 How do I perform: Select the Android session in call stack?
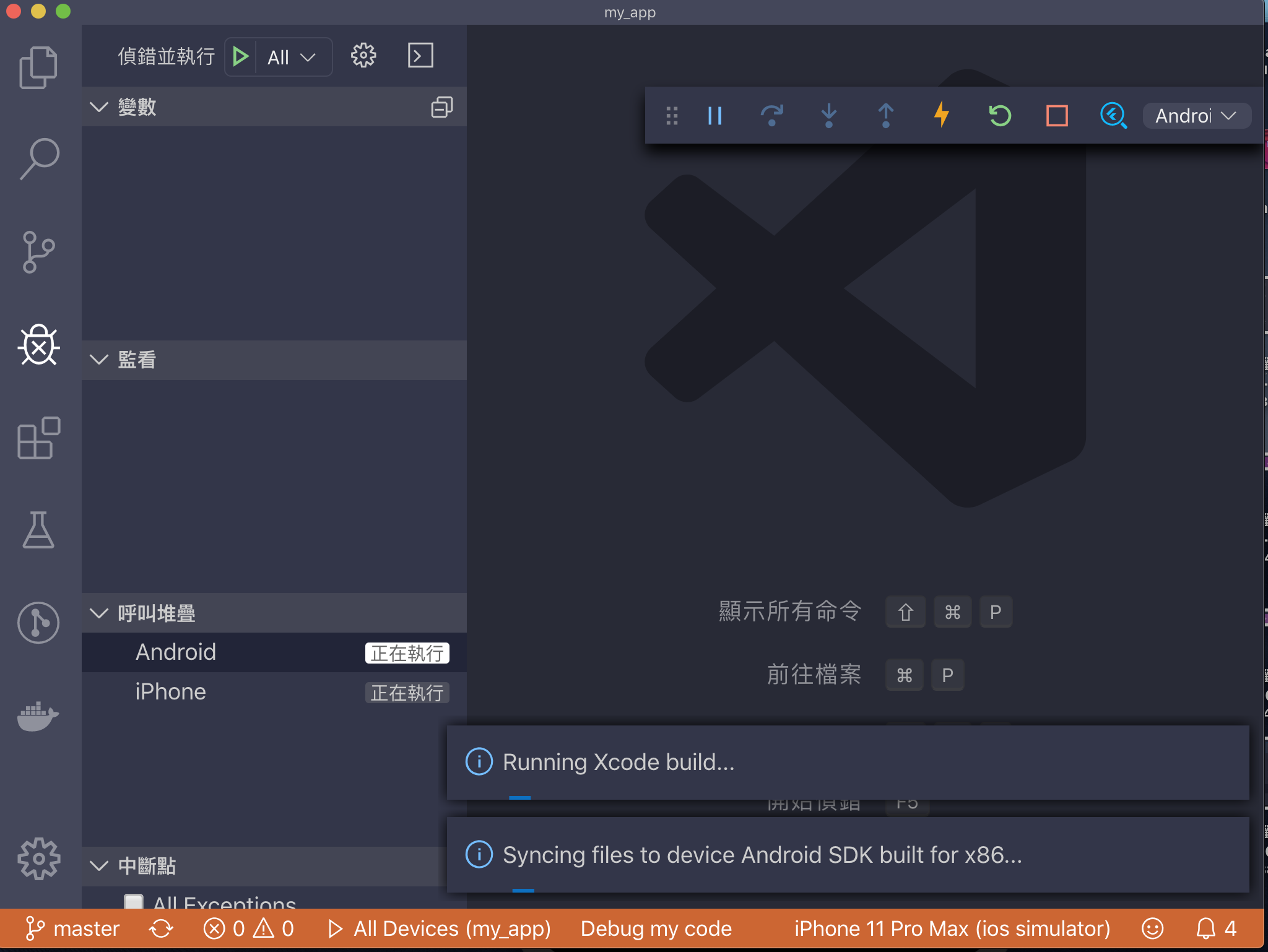point(176,652)
